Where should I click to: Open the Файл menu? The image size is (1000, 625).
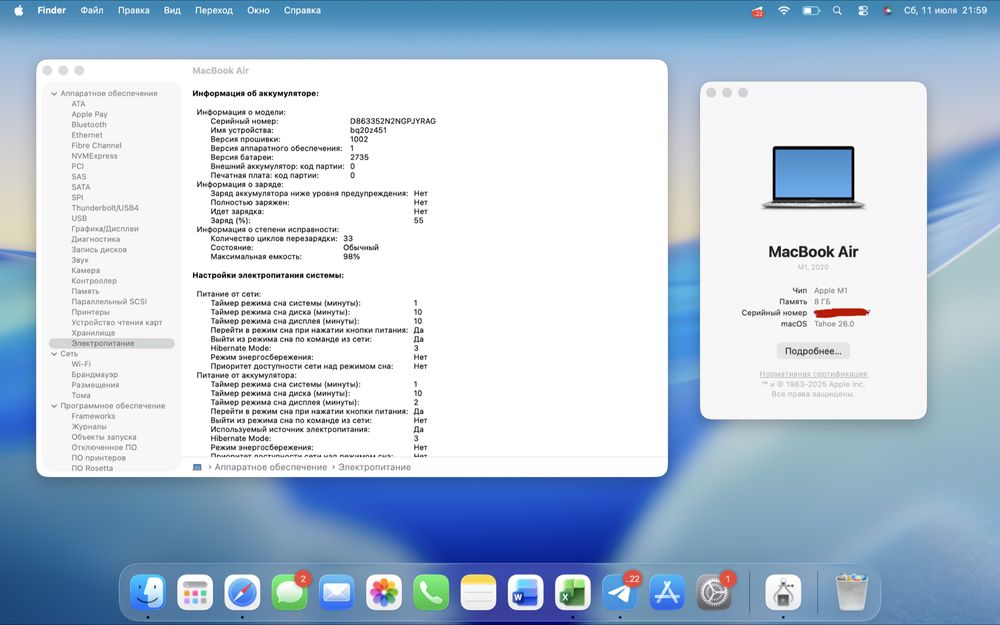pos(92,10)
